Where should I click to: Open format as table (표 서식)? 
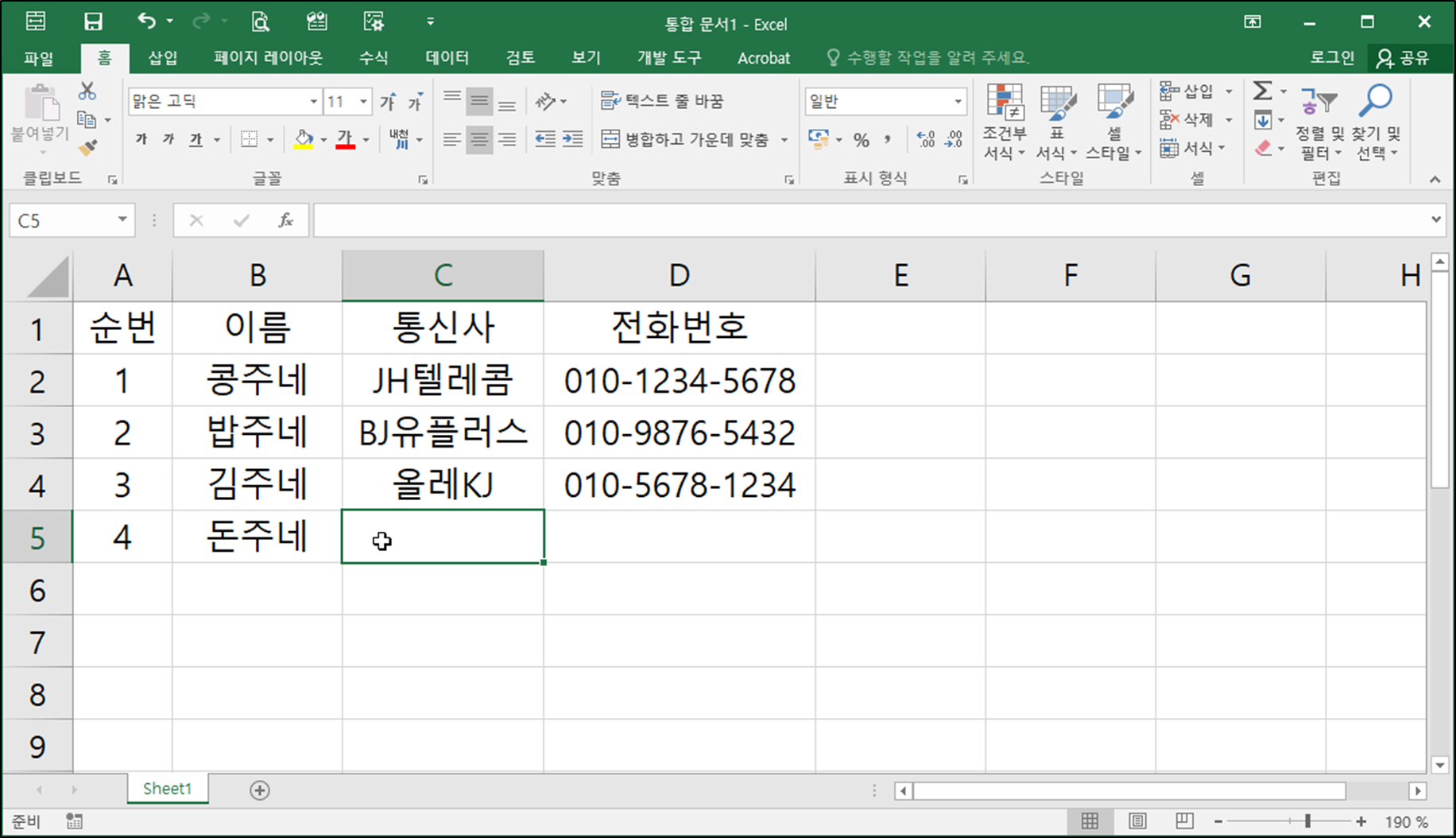tap(1057, 122)
